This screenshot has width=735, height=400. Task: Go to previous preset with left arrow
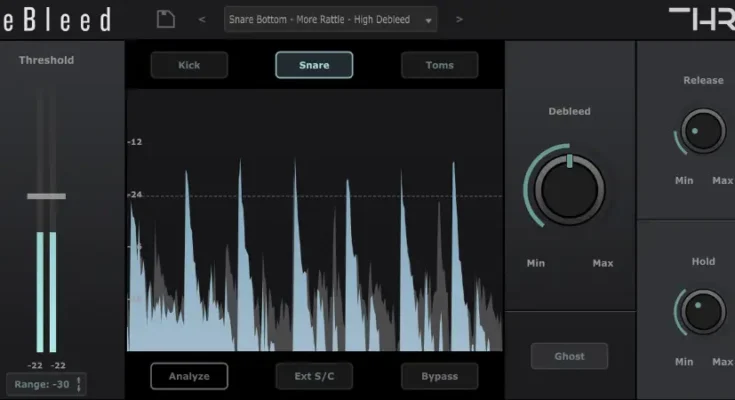coord(202,19)
